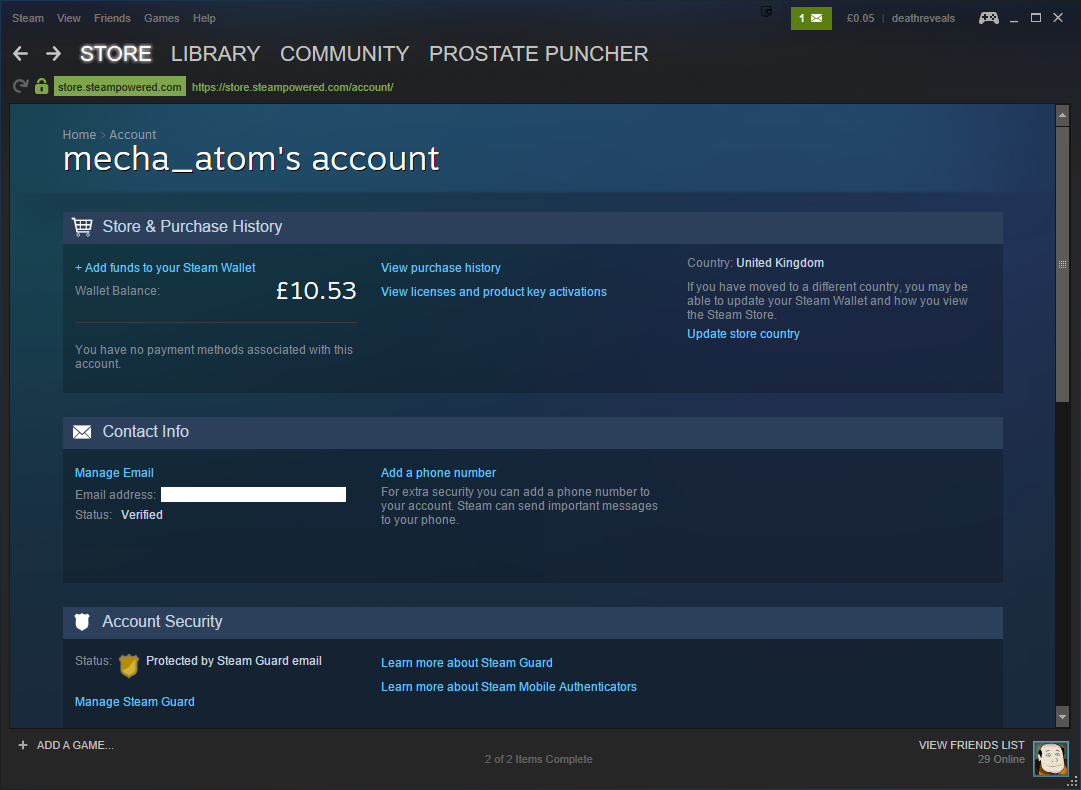The image size is (1081, 790).
Task: Click the 2 of 2 Items Complete status
Action: click(x=538, y=760)
